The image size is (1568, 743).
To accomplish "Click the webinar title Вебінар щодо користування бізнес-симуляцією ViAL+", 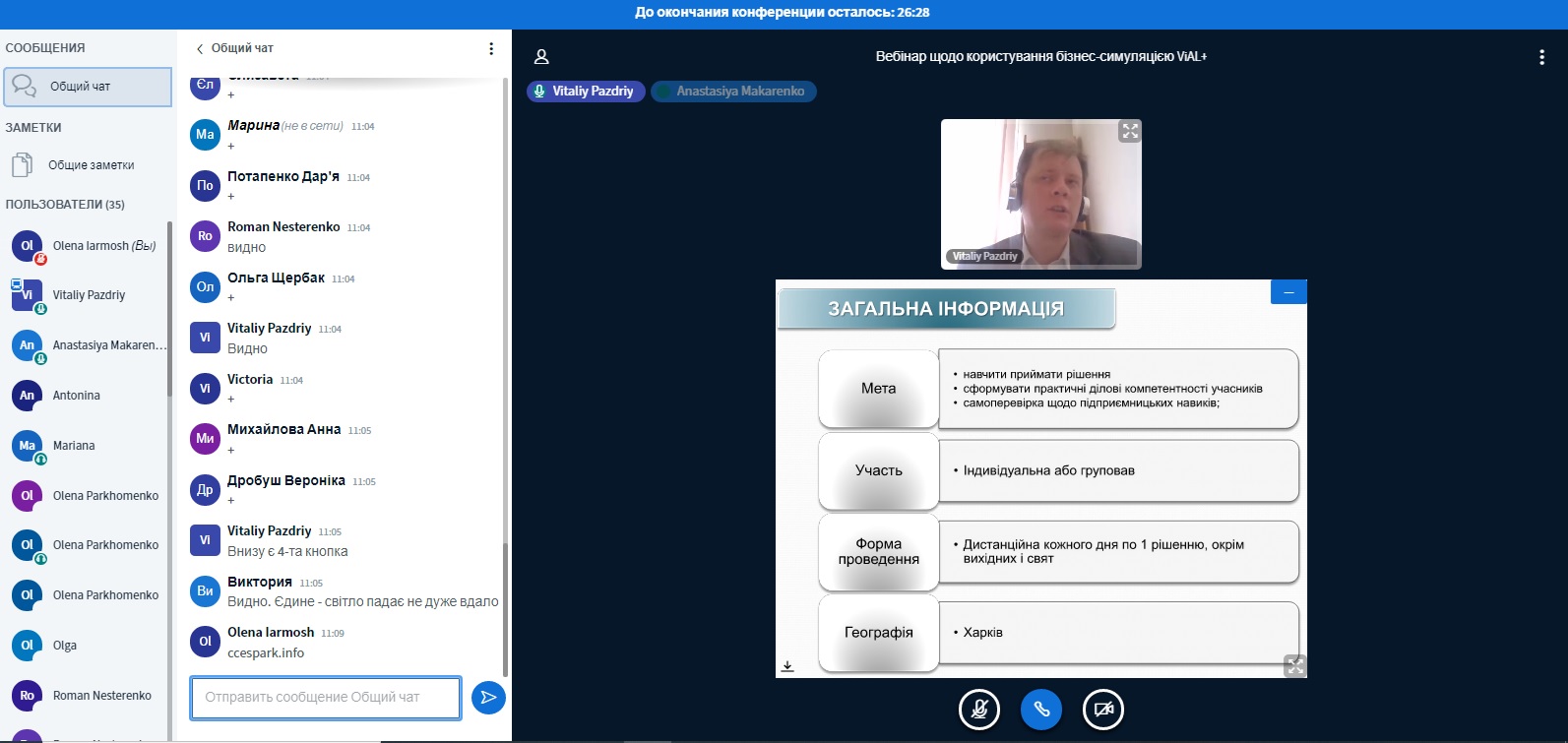I will pyautogui.click(x=1041, y=57).
